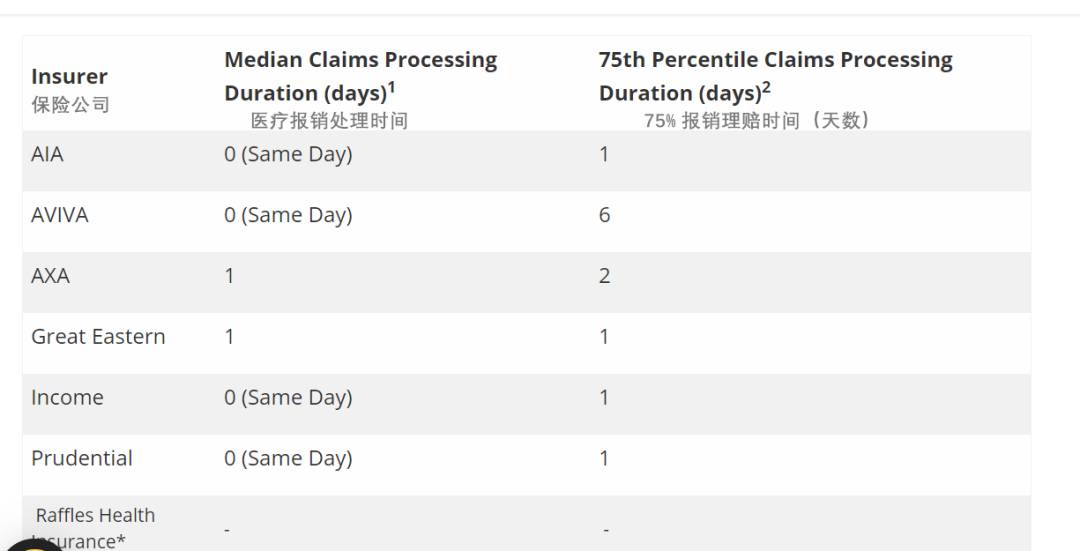Click AIA's median value "0 (Same Day)"
This screenshot has width=1080, height=551.
(288, 154)
